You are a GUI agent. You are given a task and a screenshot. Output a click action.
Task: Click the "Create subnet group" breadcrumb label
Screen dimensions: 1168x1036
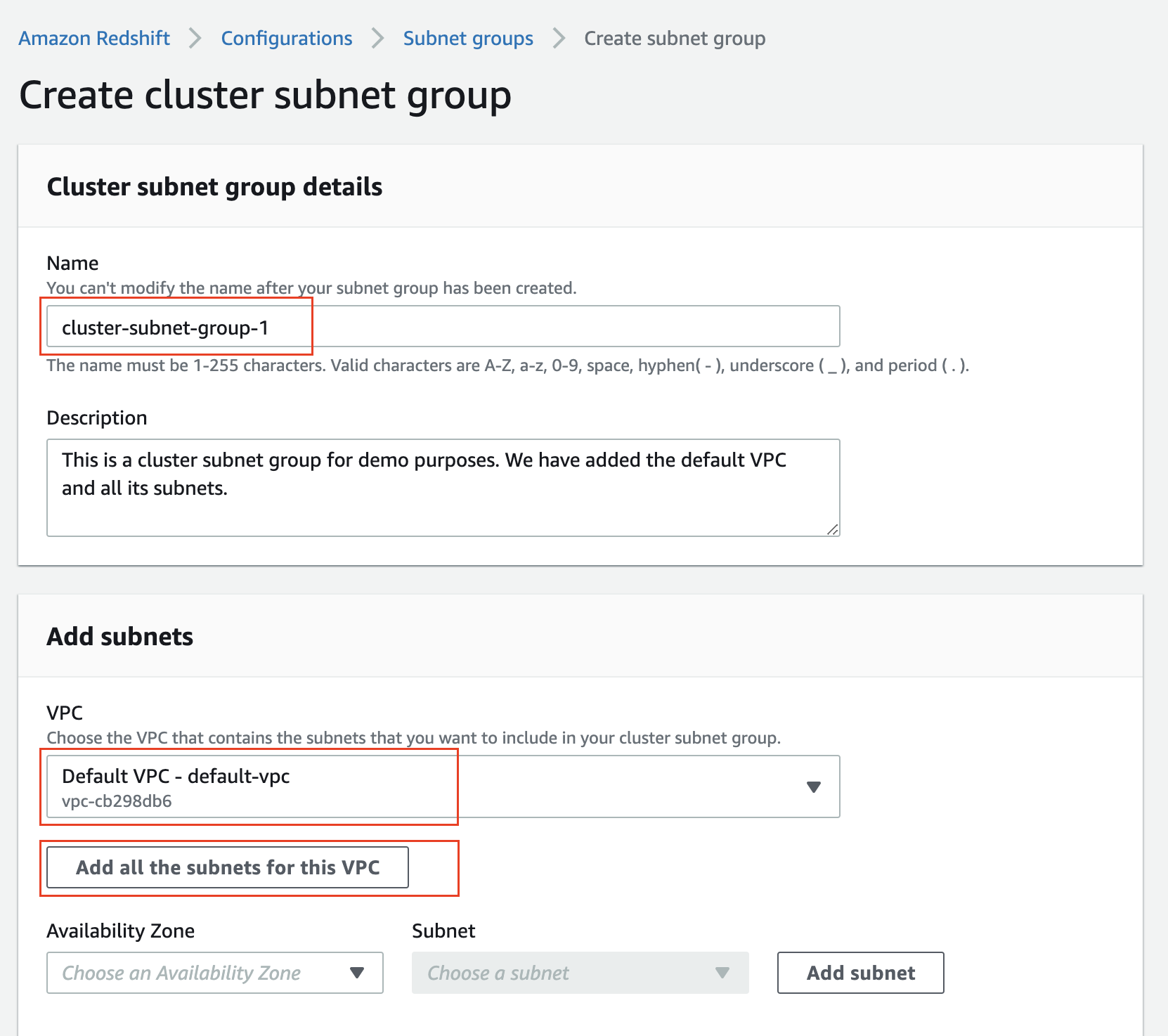(674, 38)
